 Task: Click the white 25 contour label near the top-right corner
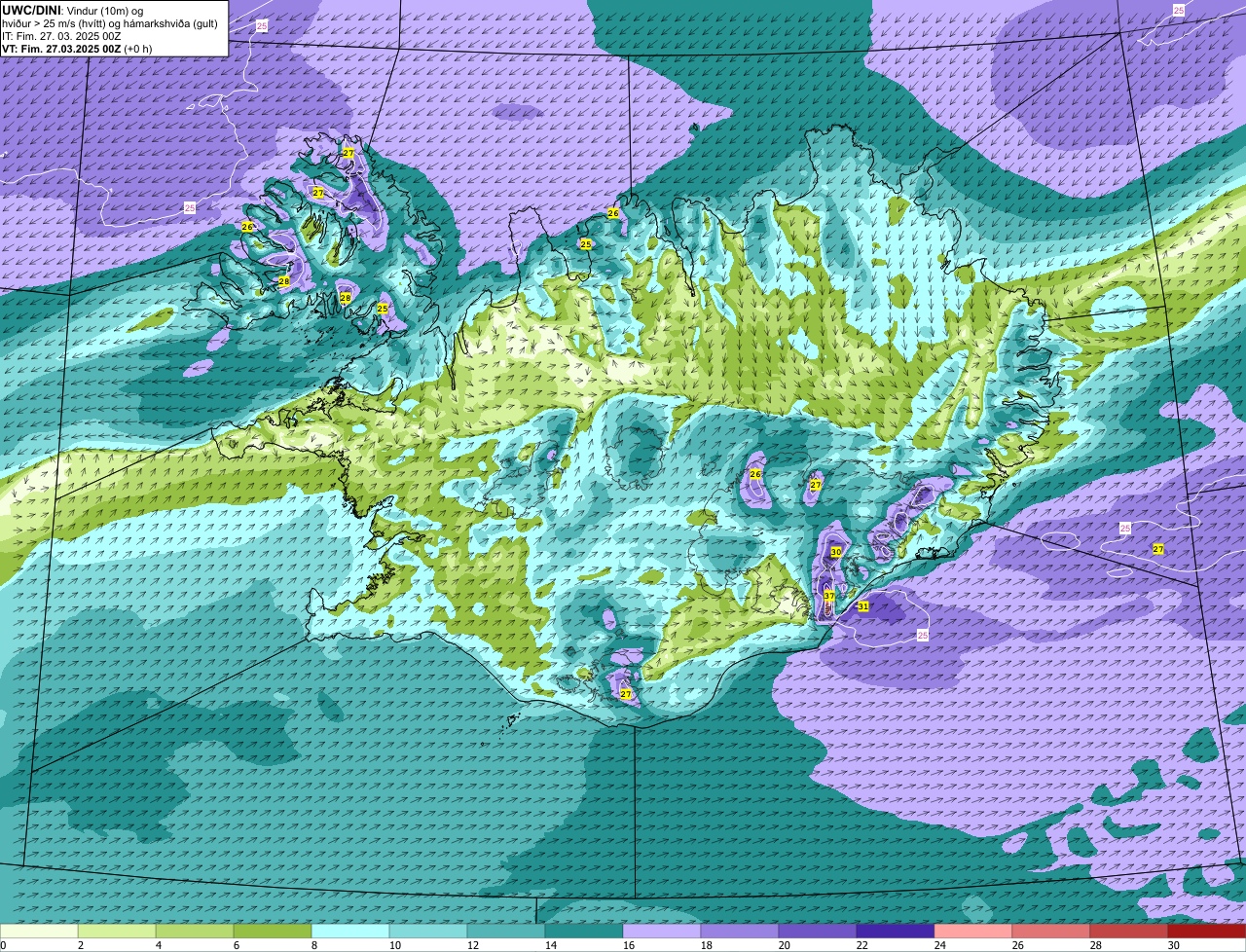click(x=1179, y=10)
